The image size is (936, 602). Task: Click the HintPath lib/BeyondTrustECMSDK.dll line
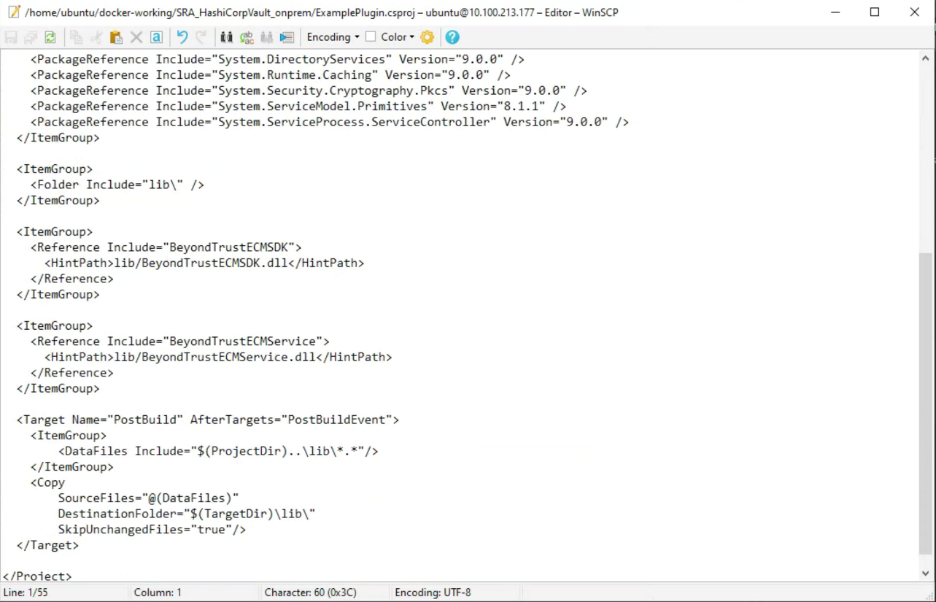pos(204,263)
